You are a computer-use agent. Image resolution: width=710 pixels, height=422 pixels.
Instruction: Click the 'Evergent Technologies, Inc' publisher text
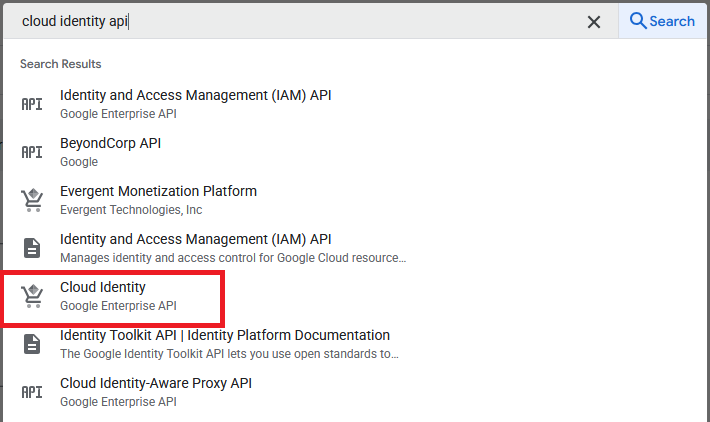131,210
